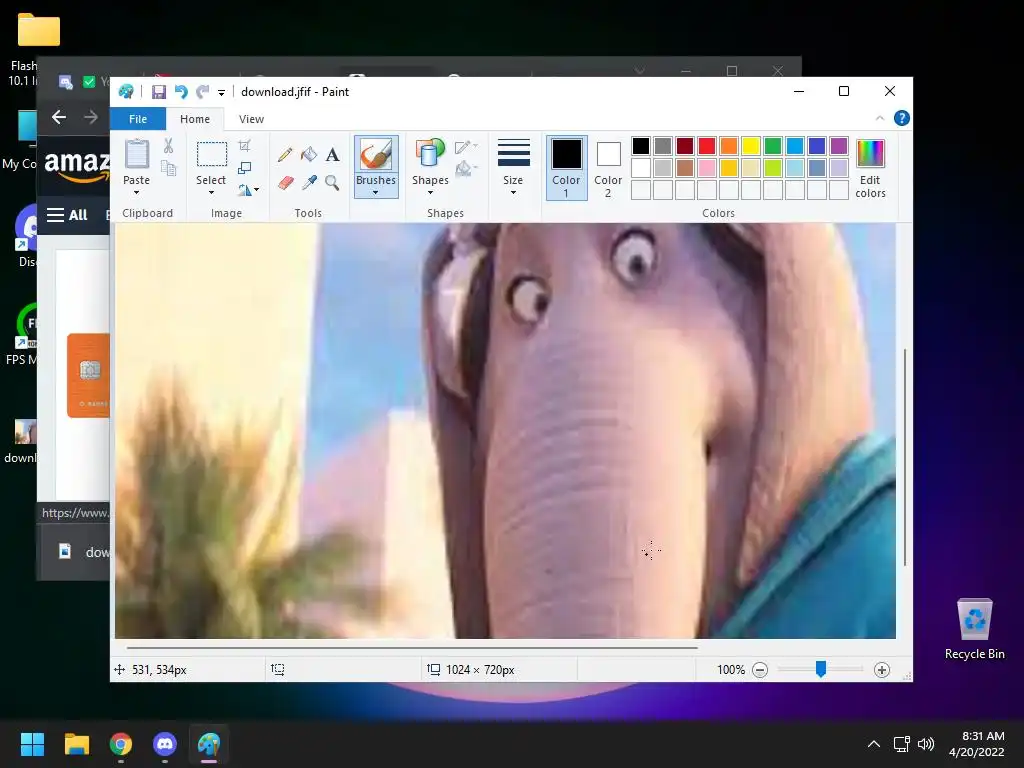Click the Brushes tool icon

pyautogui.click(x=376, y=155)
